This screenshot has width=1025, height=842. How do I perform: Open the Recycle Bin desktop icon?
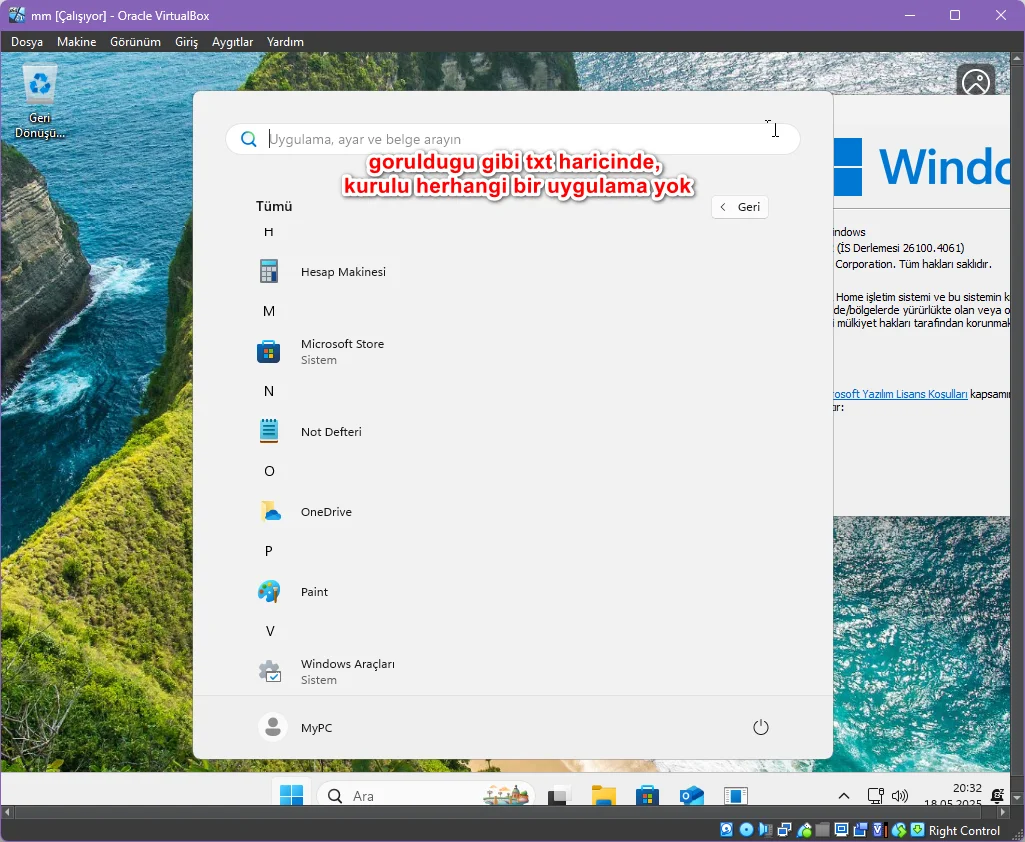[40, 101]
